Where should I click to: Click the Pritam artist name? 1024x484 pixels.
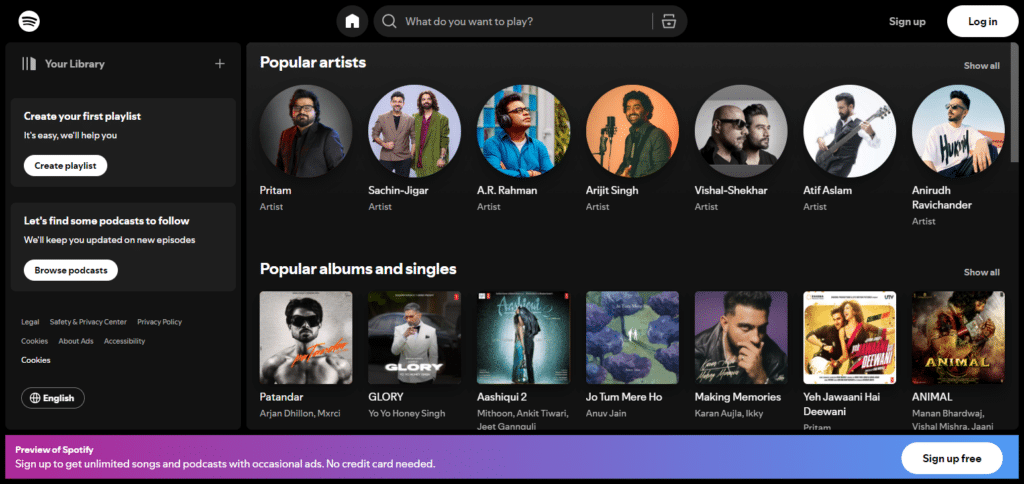tap(276, 191)
